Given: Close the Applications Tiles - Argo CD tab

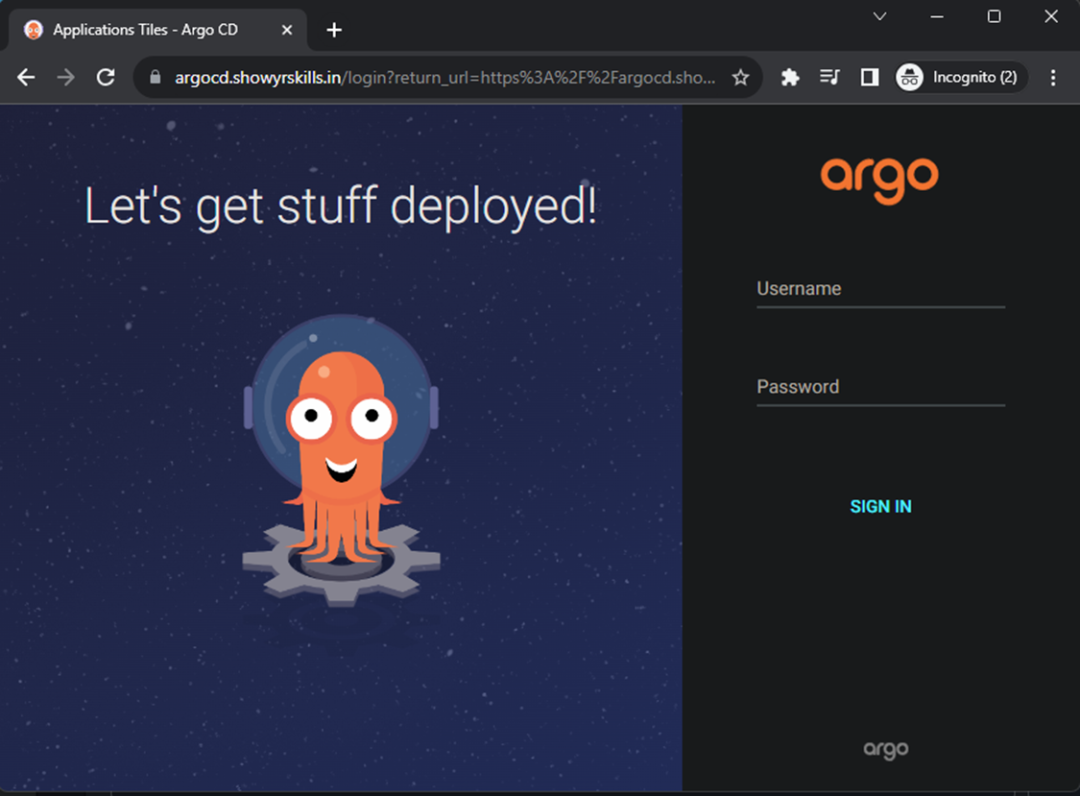Looking at the screenshot, I should pyautogui.click(x=287, y=30).
